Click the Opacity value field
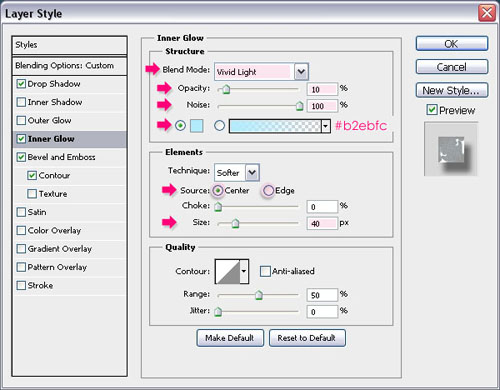Screen dimensions: 500x390 pyautogui.click(x=322, y=89)
